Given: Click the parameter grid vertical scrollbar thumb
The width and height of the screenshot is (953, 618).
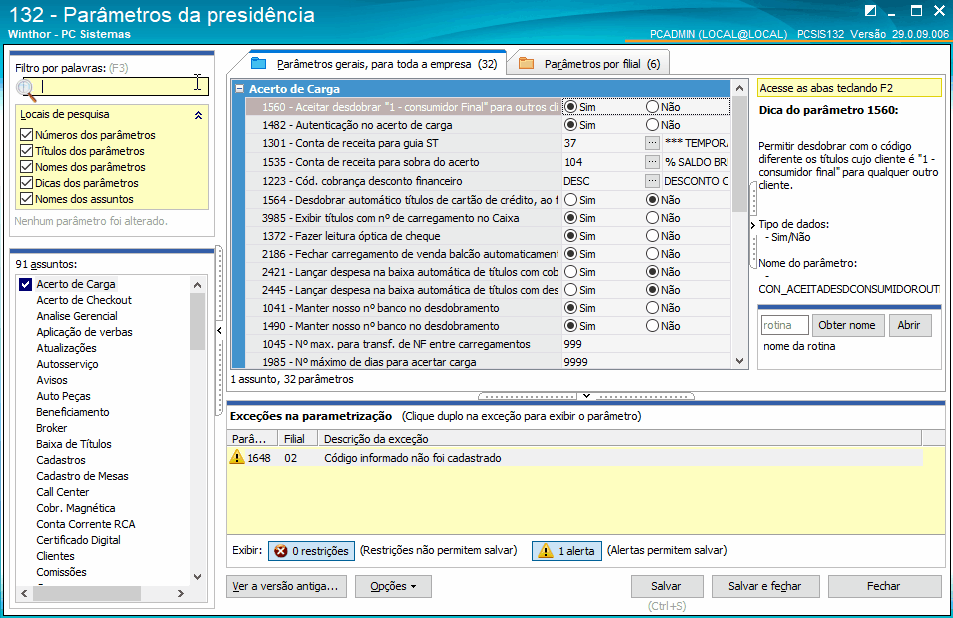Looking at the screenshot, I should point(739,154).
